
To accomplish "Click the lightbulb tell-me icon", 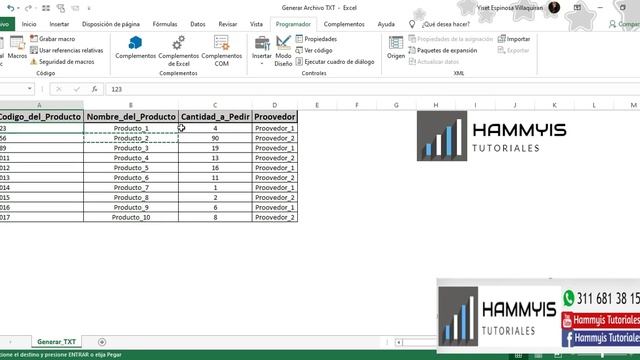I will tap(412, 24).
